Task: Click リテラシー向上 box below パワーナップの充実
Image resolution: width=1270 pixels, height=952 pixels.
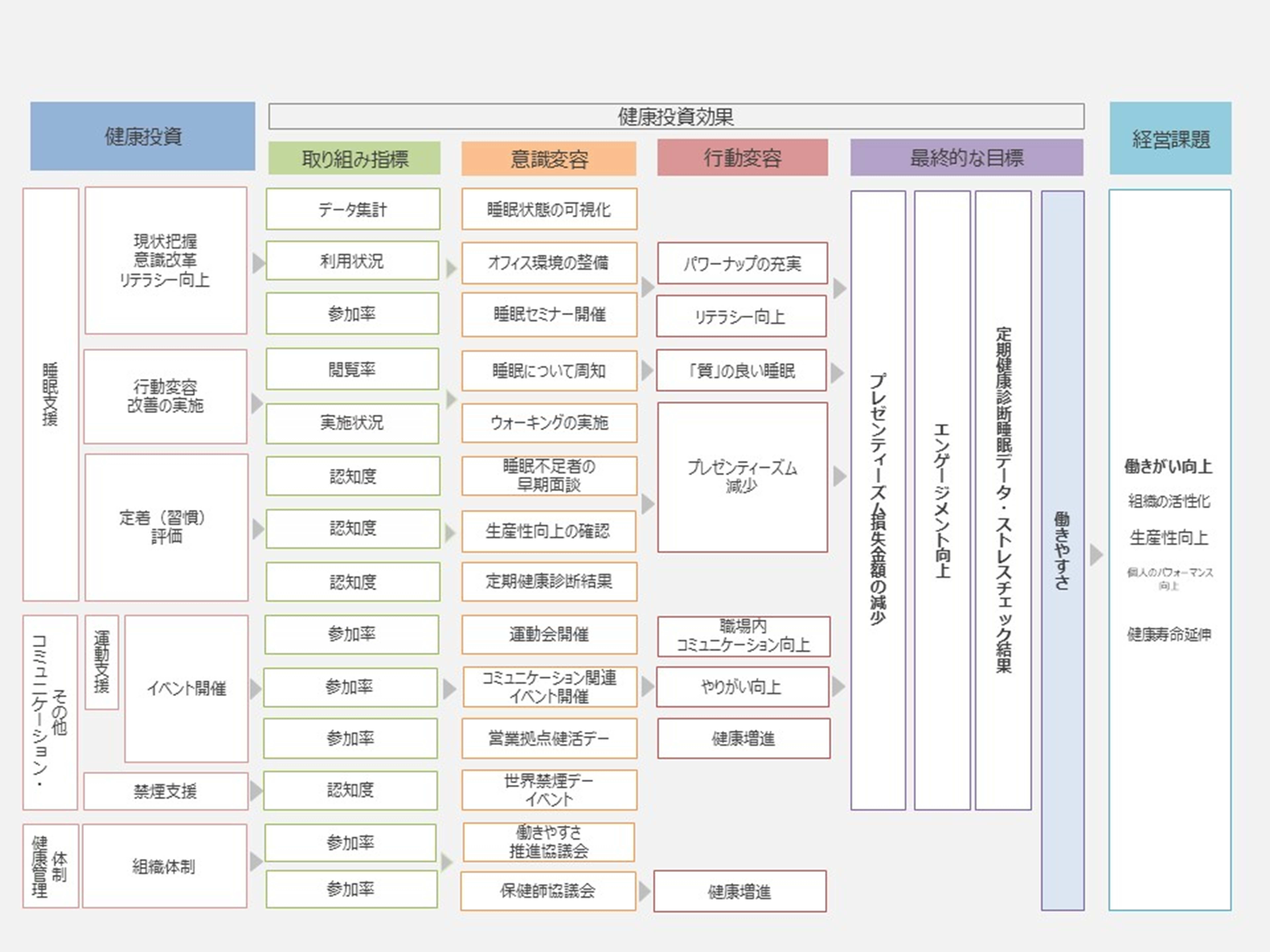Action: click(x=741, y=316)
